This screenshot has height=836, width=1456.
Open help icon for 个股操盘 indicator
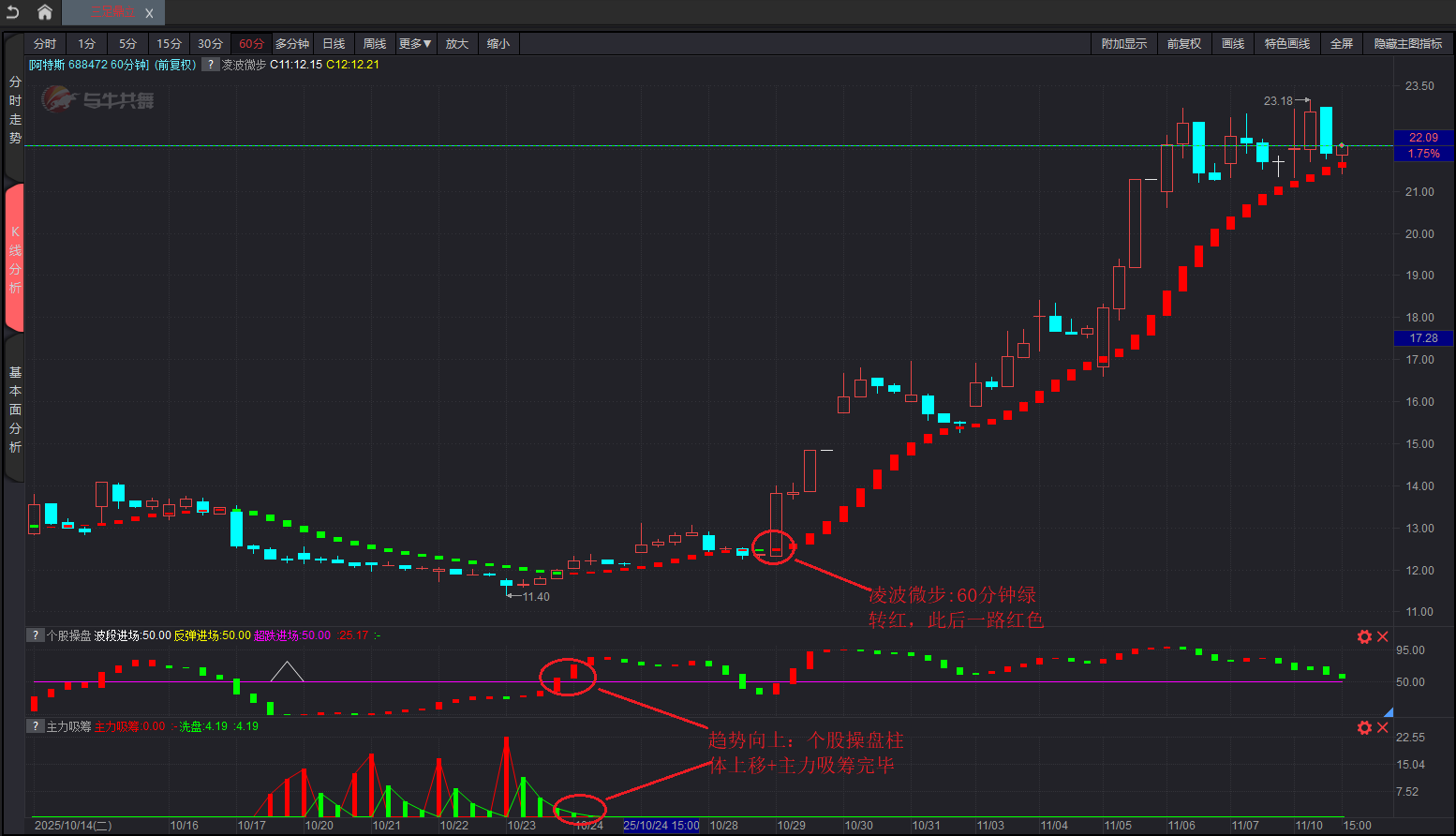pos(35,635)
